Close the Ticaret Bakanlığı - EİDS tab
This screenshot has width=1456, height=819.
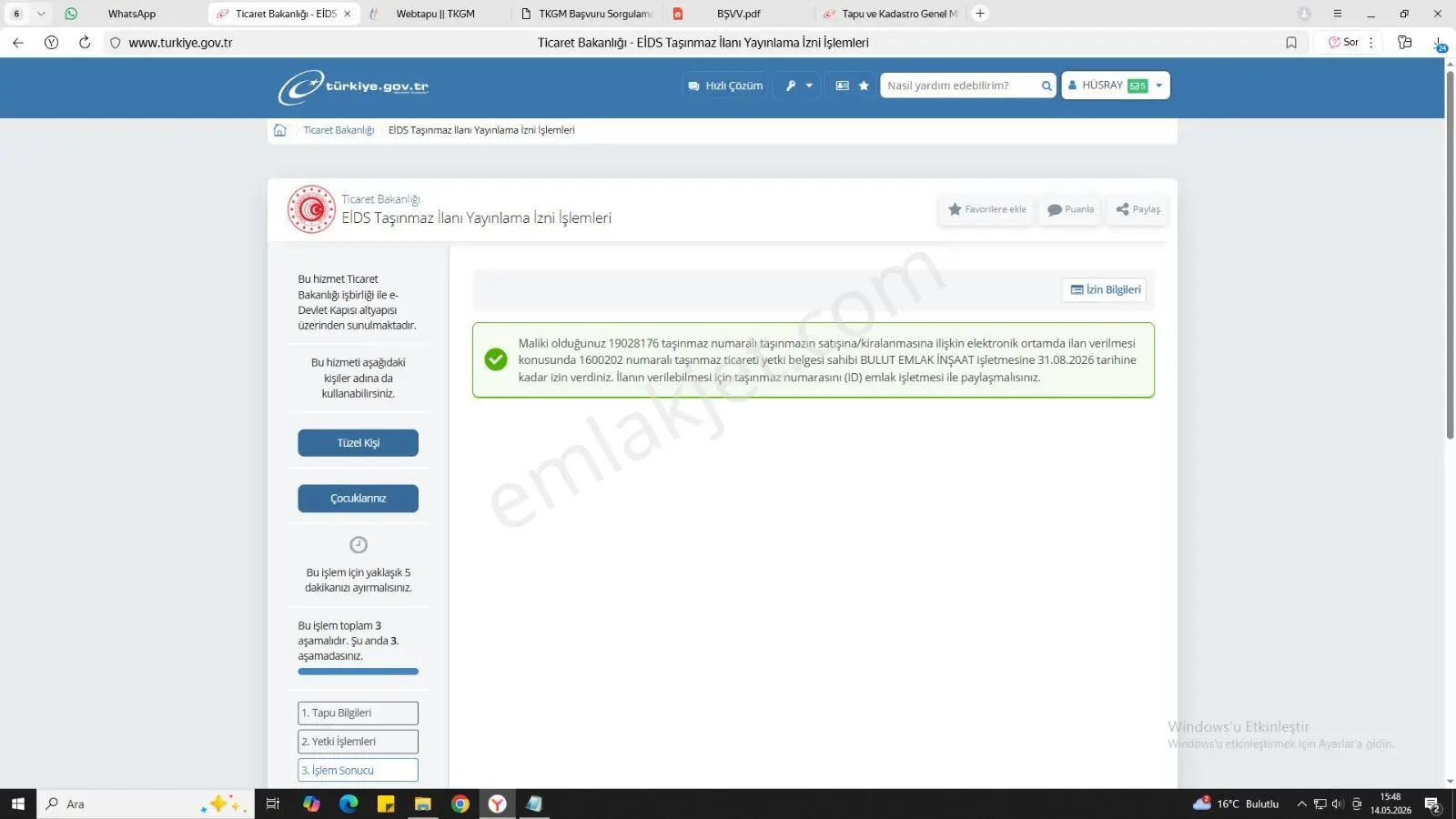click(x=348, y=14)
